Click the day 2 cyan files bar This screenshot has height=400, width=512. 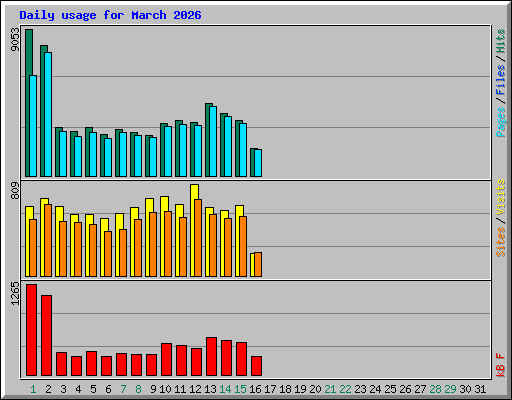(48, 114)
